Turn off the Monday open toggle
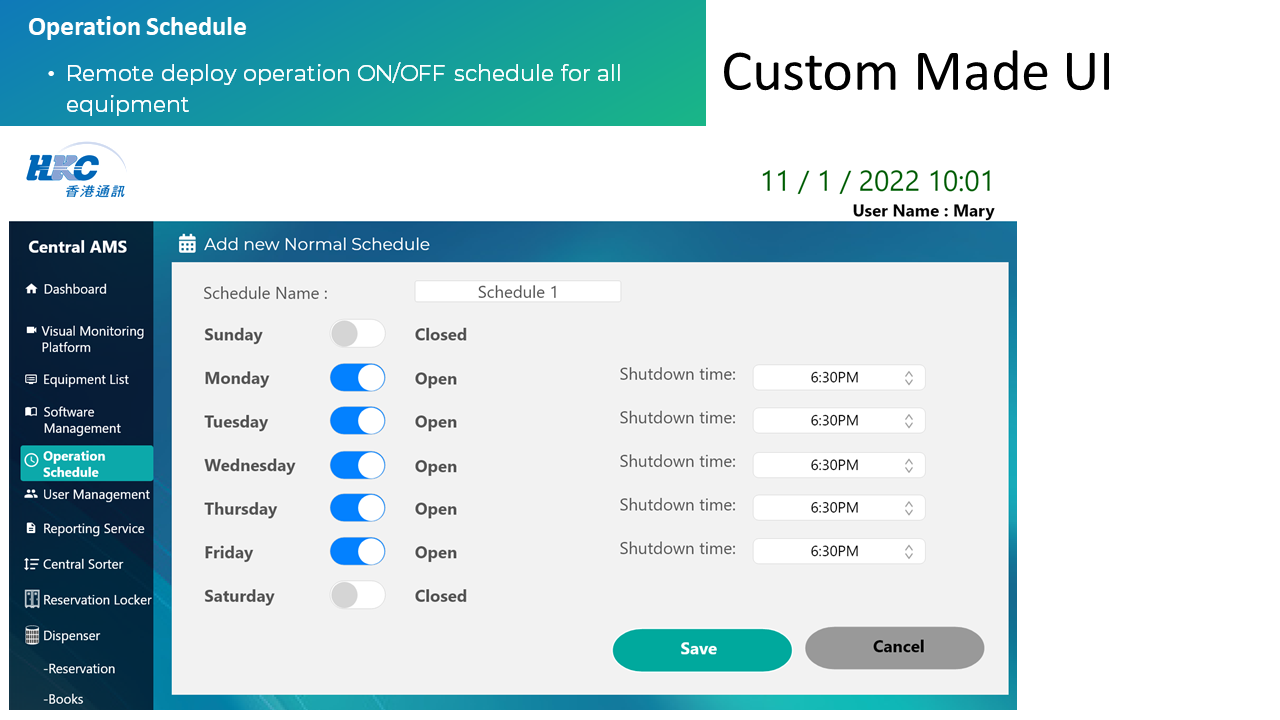Screen dimensions: 1280x720 coord(358,378)
